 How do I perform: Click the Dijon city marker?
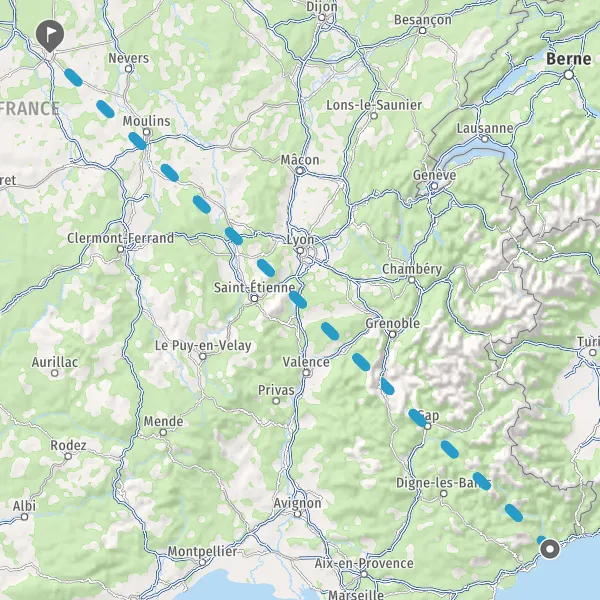tap(322, 18)
